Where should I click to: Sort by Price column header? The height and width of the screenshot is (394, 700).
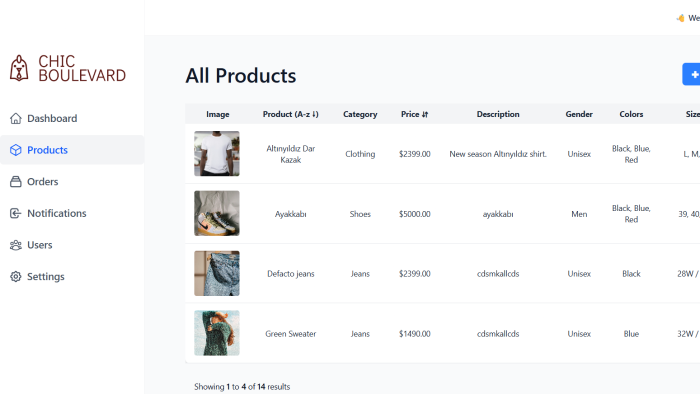click(414, 114)
